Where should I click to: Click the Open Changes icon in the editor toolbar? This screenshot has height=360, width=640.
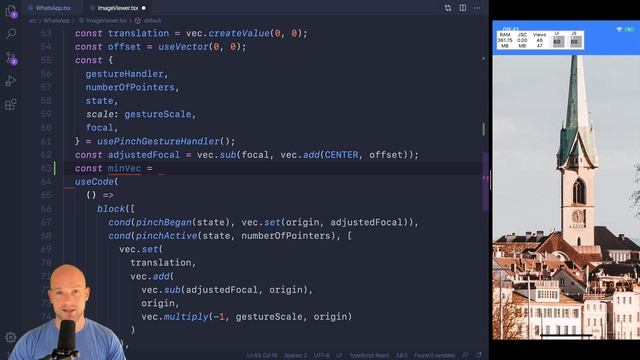coord(448,8)
